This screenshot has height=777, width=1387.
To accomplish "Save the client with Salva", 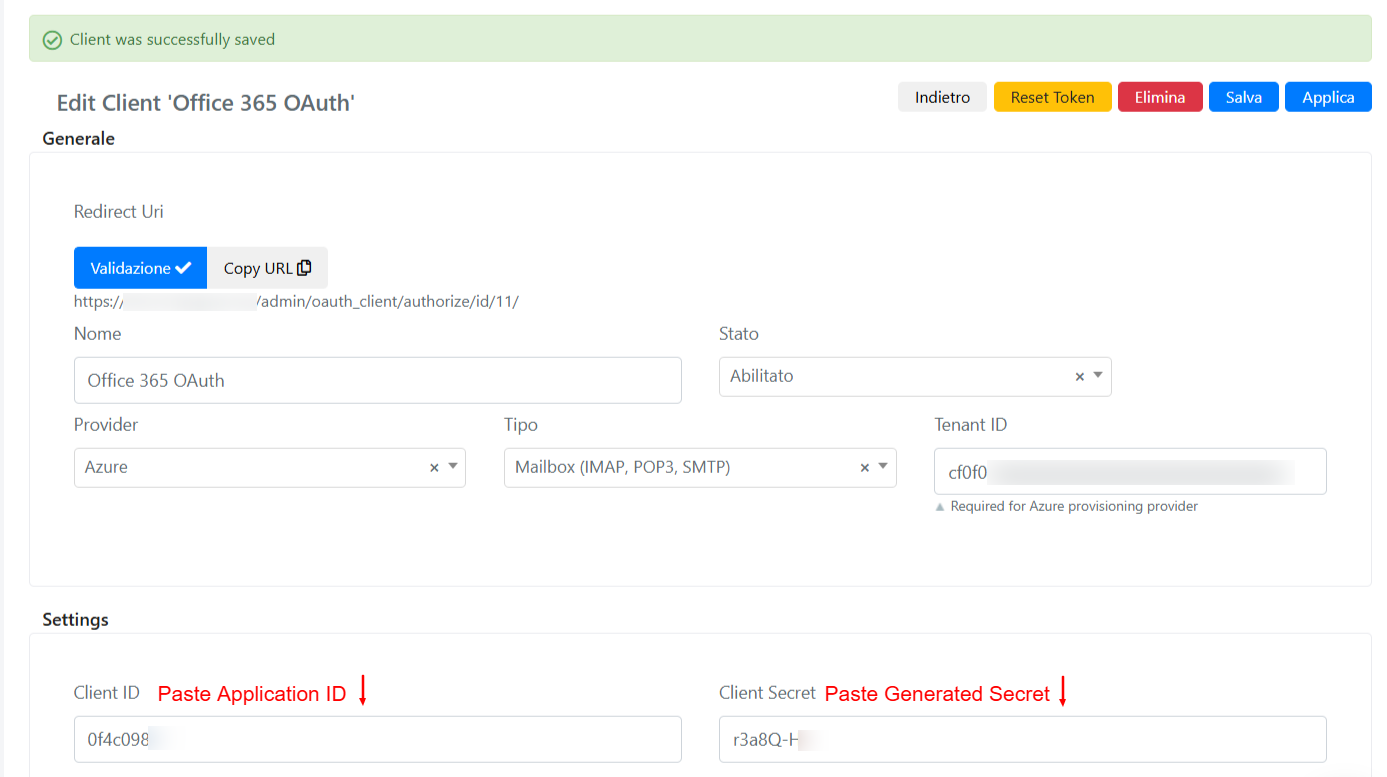I will [x=1243, y=97].
